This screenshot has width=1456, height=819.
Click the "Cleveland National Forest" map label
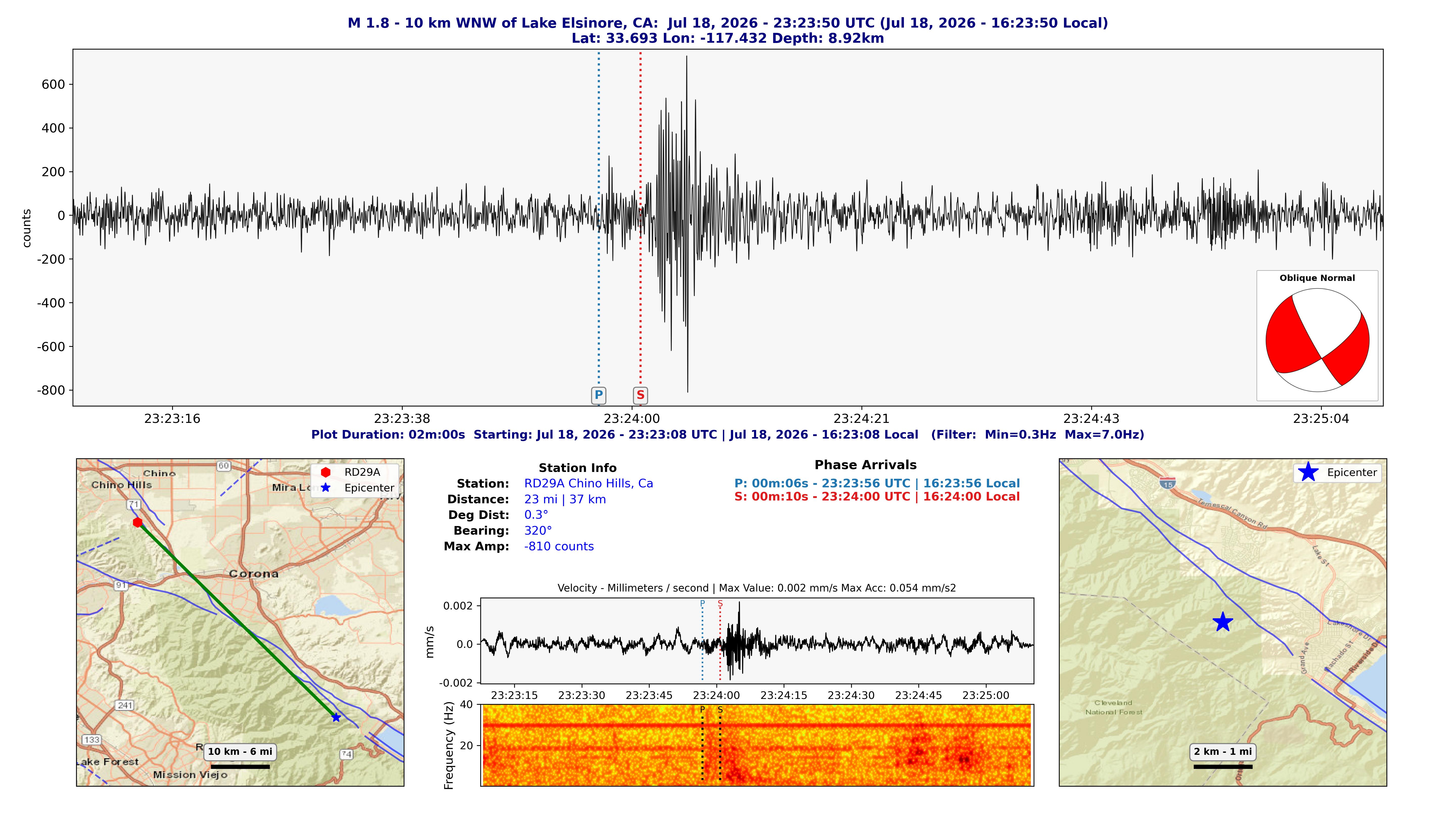1113,708
